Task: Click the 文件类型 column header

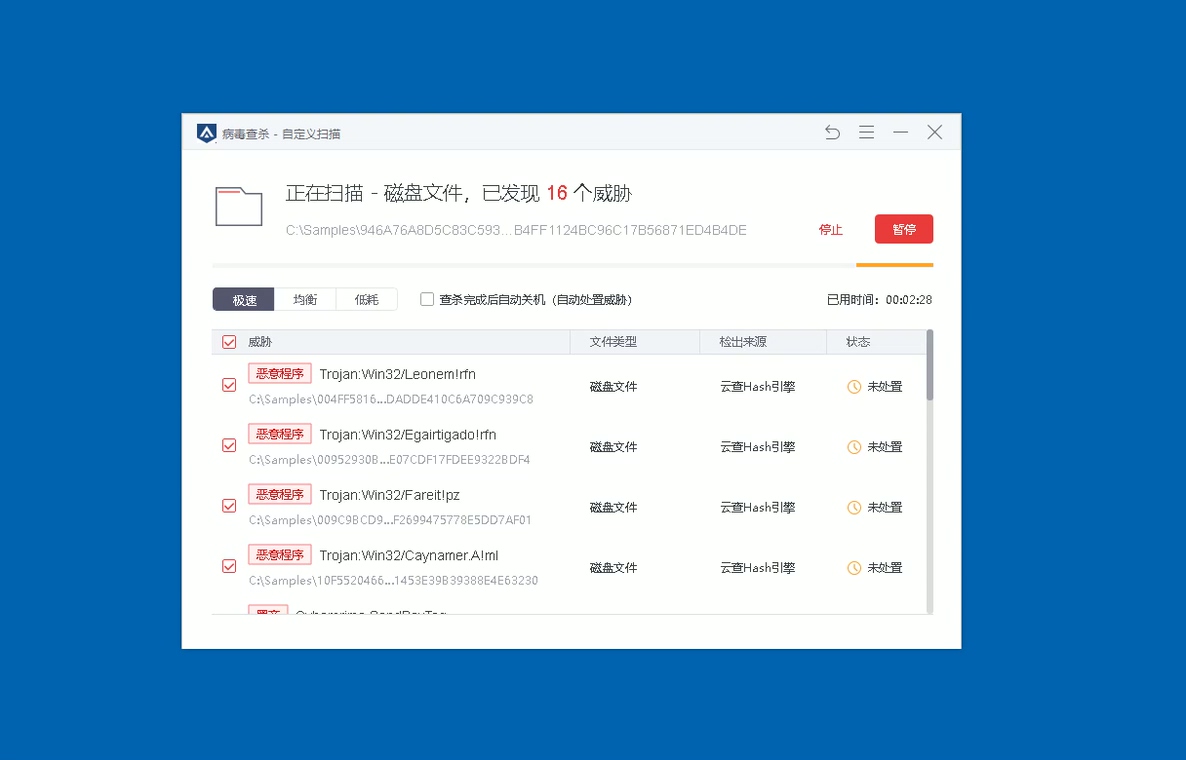Action: [613, 342]
